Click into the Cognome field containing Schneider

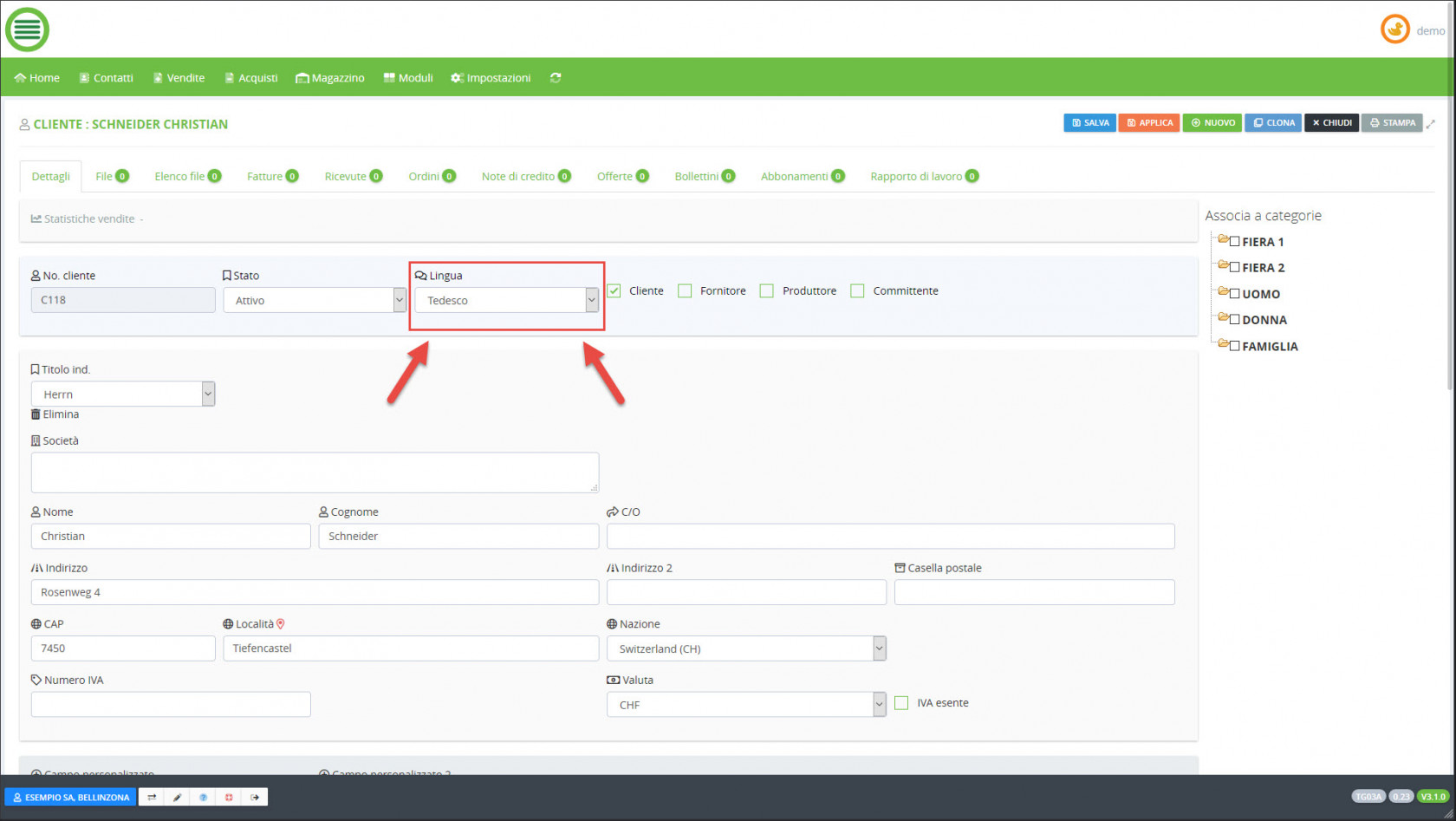(x=458, y=537)
